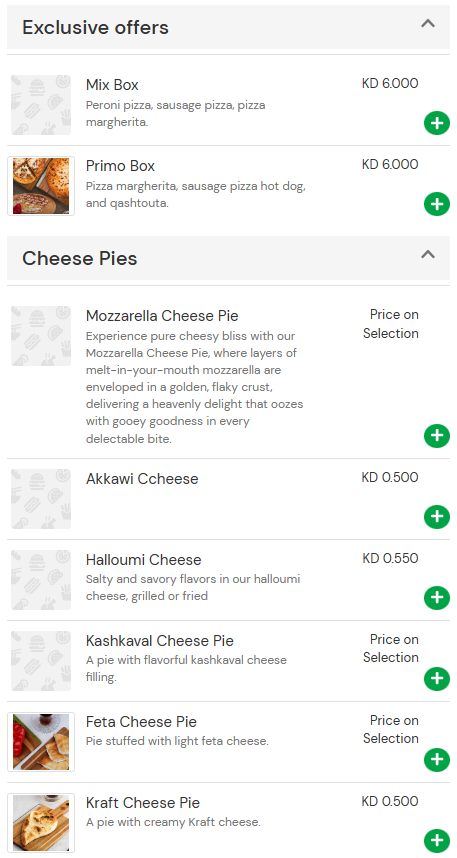Collapse the Cheese Pies section chevron
The height and width of the screenshot is (858, 457).
click(x=428, y=254)
